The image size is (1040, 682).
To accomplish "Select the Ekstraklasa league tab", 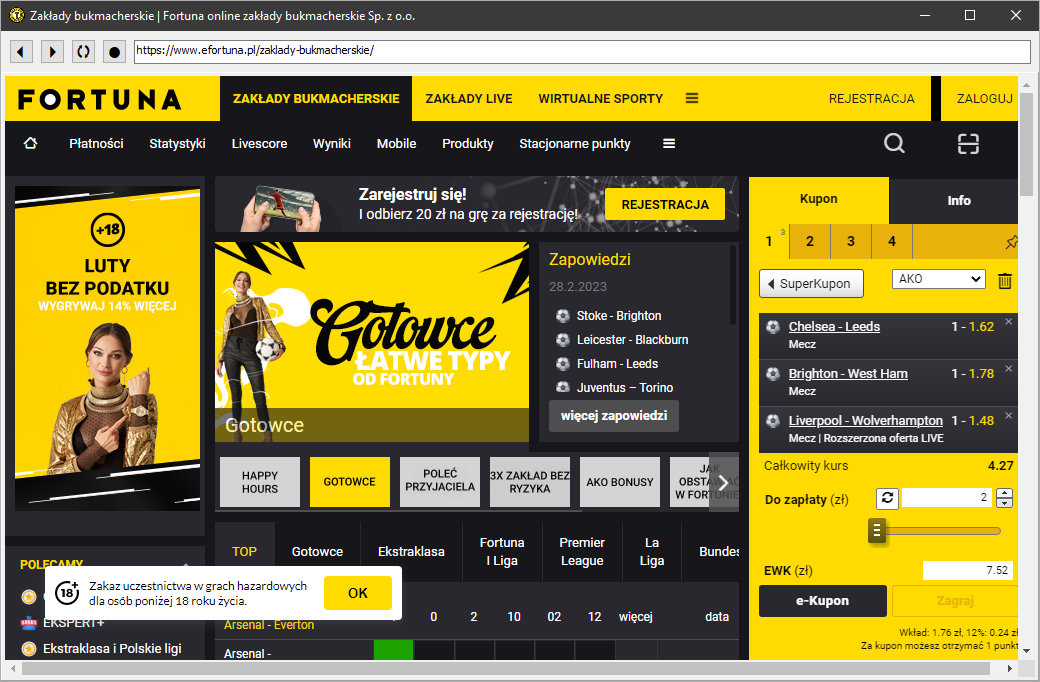I will [x=411, y=551].
